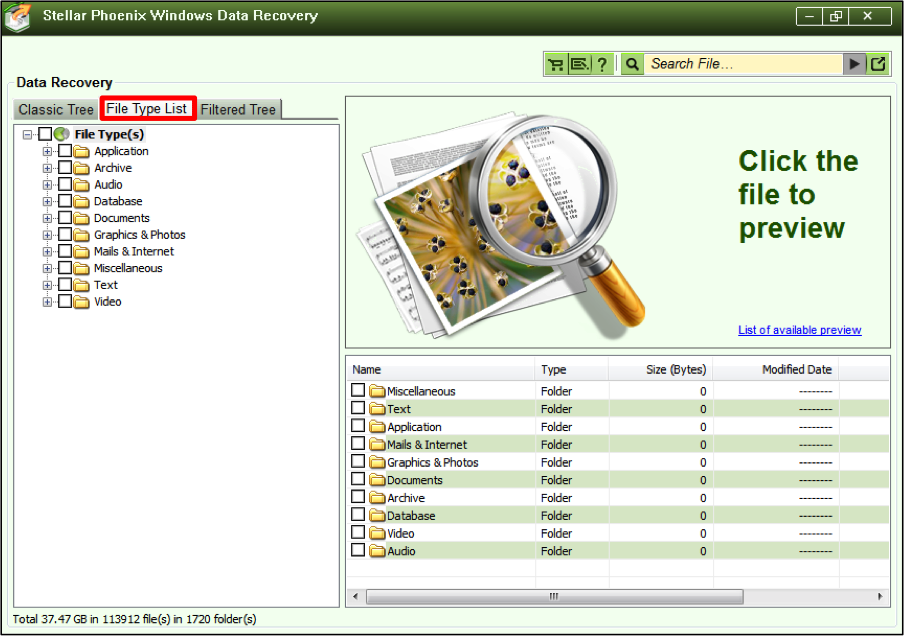This screenshot has height=636, width=904.
Task: Click the Audio folder icon in tree
Action: [x=81, y=185]
